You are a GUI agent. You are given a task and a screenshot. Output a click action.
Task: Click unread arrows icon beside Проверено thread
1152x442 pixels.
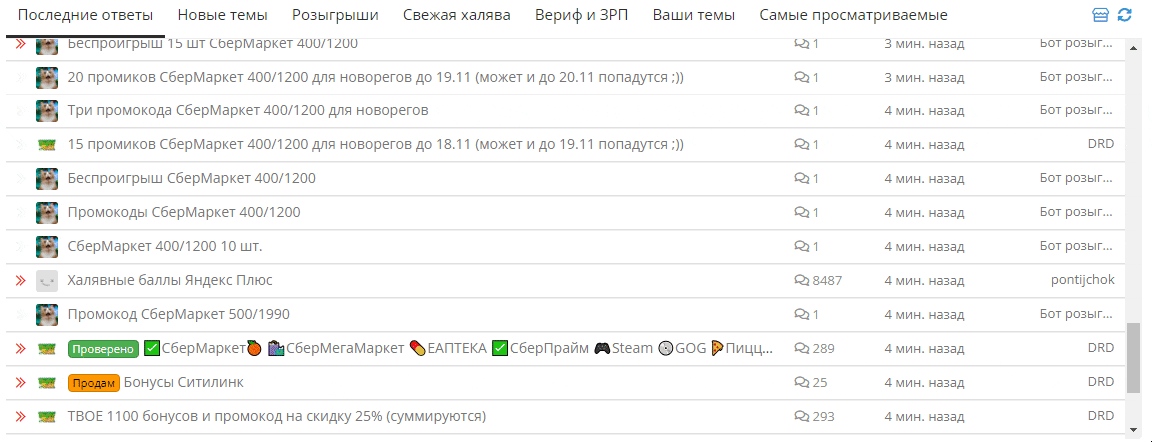pyautogui.click(x=21, y=348)
